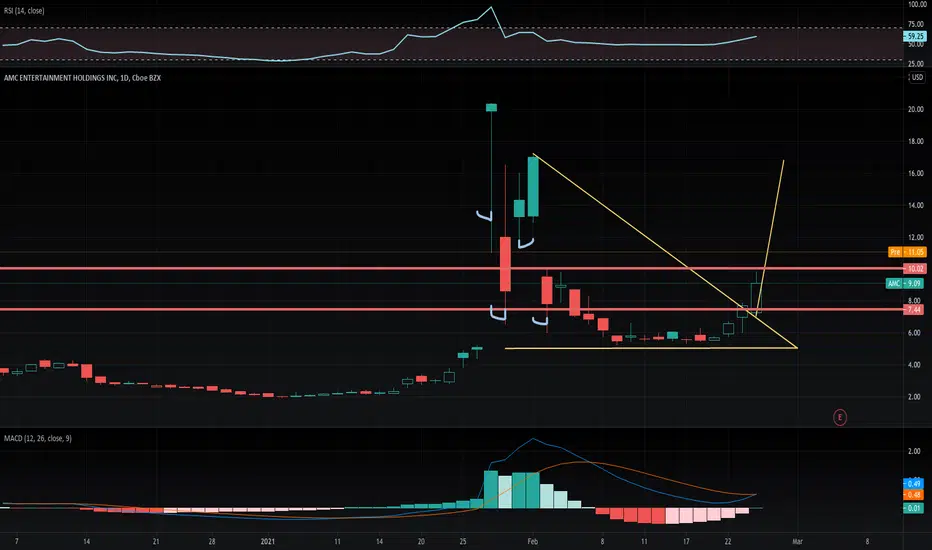
Task: Select the MACD (12, 26, close, 9) legend
Action: (x=37, y=438)
